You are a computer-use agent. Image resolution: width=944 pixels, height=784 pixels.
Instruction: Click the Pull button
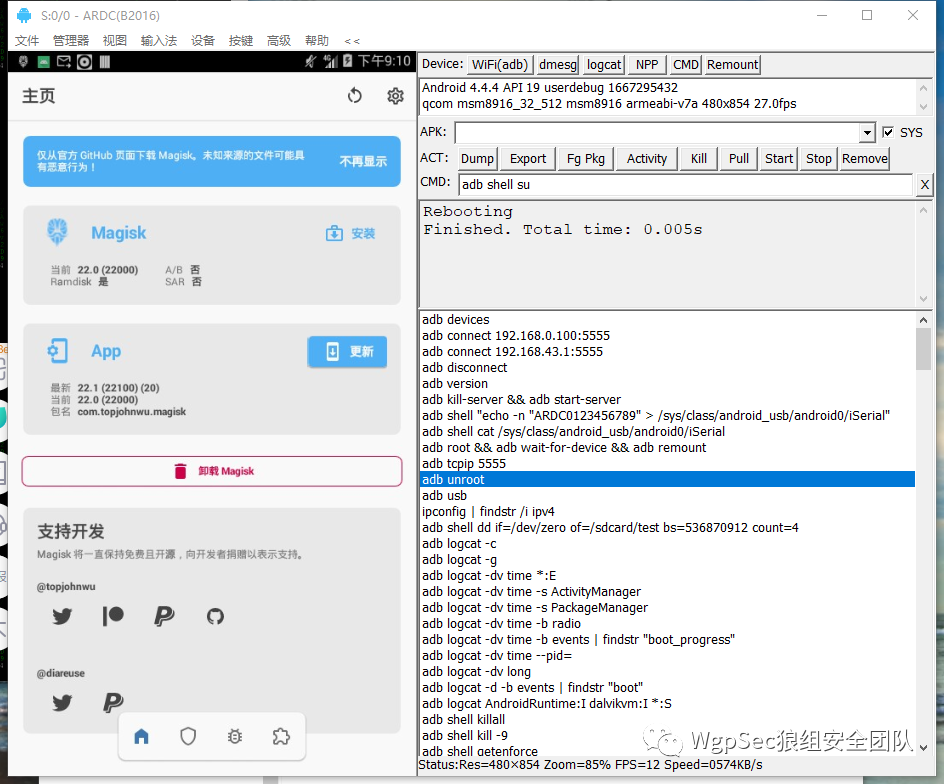(x=739, y=158)
